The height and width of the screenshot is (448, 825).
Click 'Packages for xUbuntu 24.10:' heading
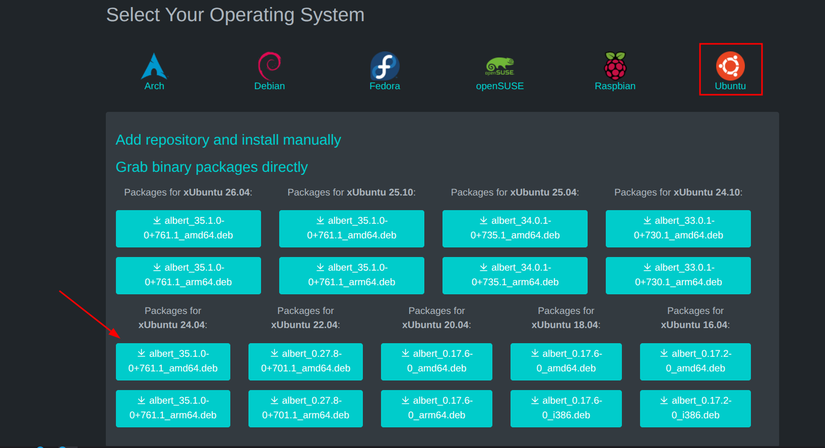coord(678,193)
